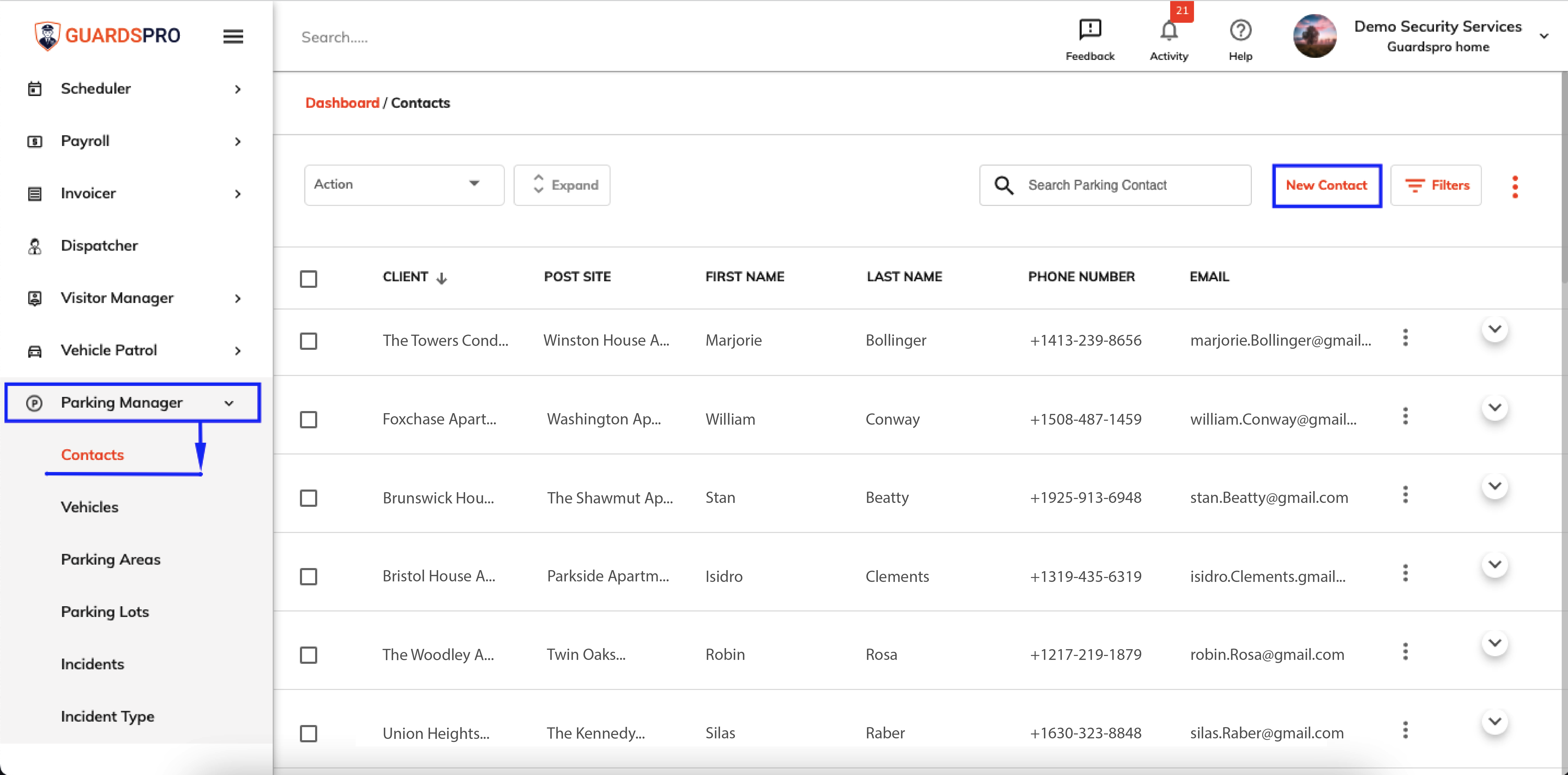1568x775 pixels.
Task: Click the magnifier icon in Search Parking Contact
Action: [1004, 185]
